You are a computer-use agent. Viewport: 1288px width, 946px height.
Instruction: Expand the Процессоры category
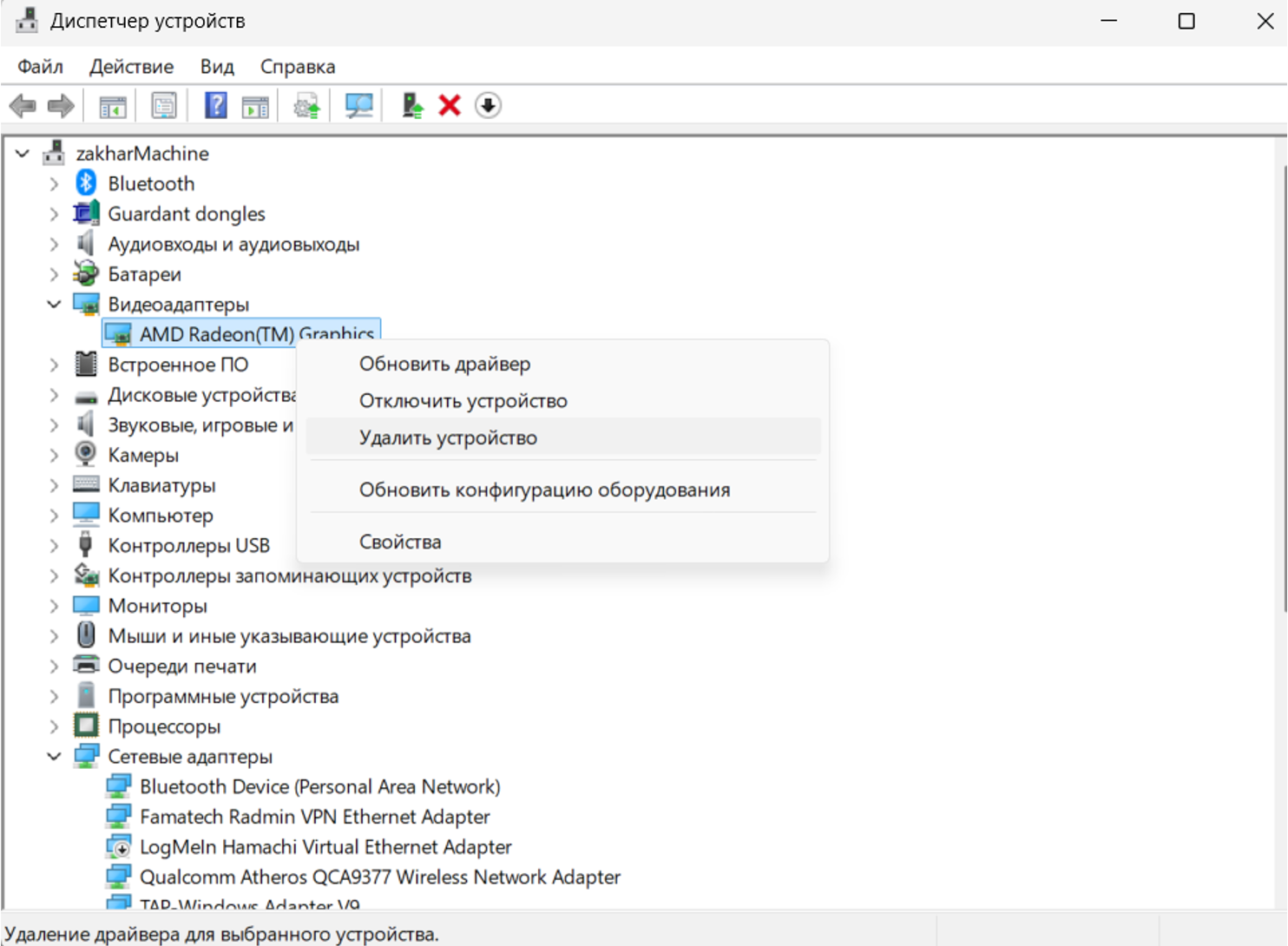click(x=54, y=726)
